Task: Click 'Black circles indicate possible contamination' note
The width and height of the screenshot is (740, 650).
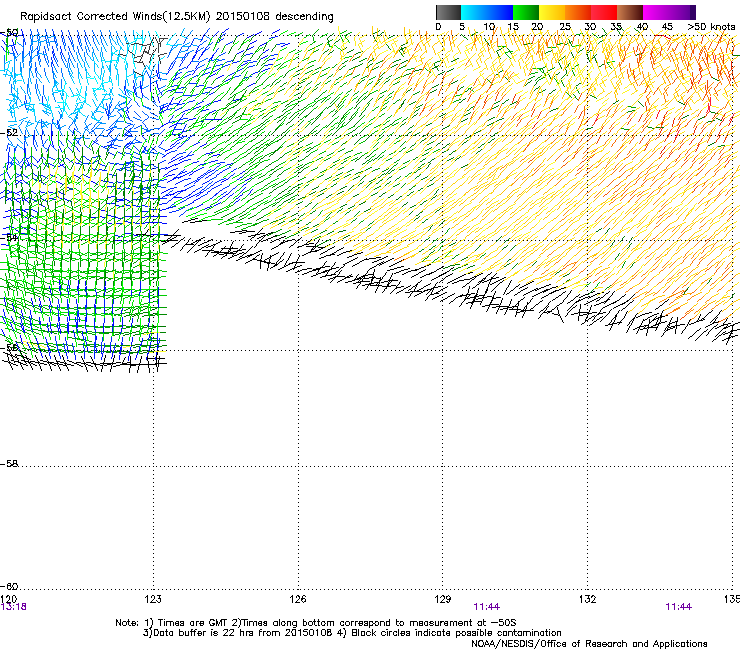Action: pos(456,633)
